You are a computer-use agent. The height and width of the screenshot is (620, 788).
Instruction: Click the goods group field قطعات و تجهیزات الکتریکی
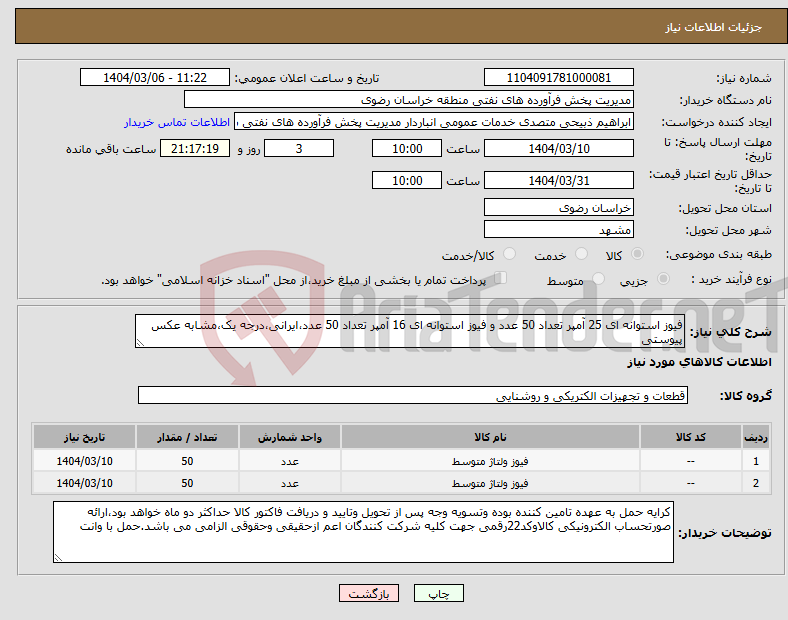413,395
